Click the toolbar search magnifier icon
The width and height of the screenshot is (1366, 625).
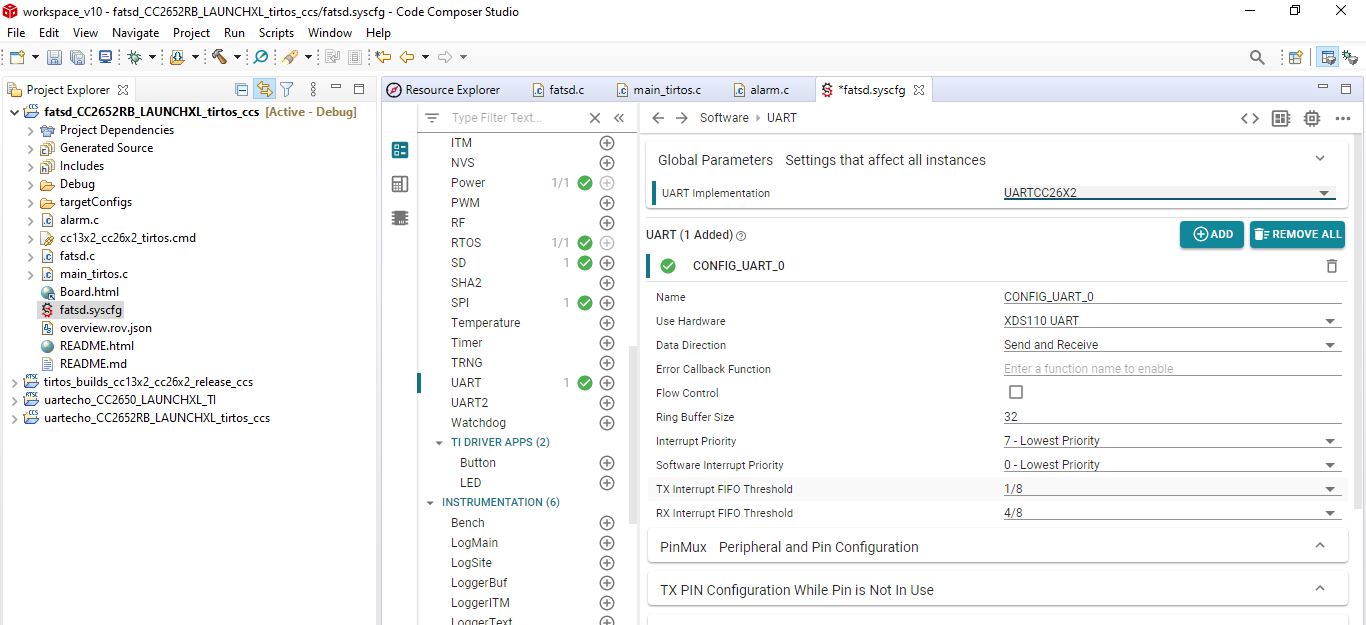pyautogui.click(x=1257, y=58)
